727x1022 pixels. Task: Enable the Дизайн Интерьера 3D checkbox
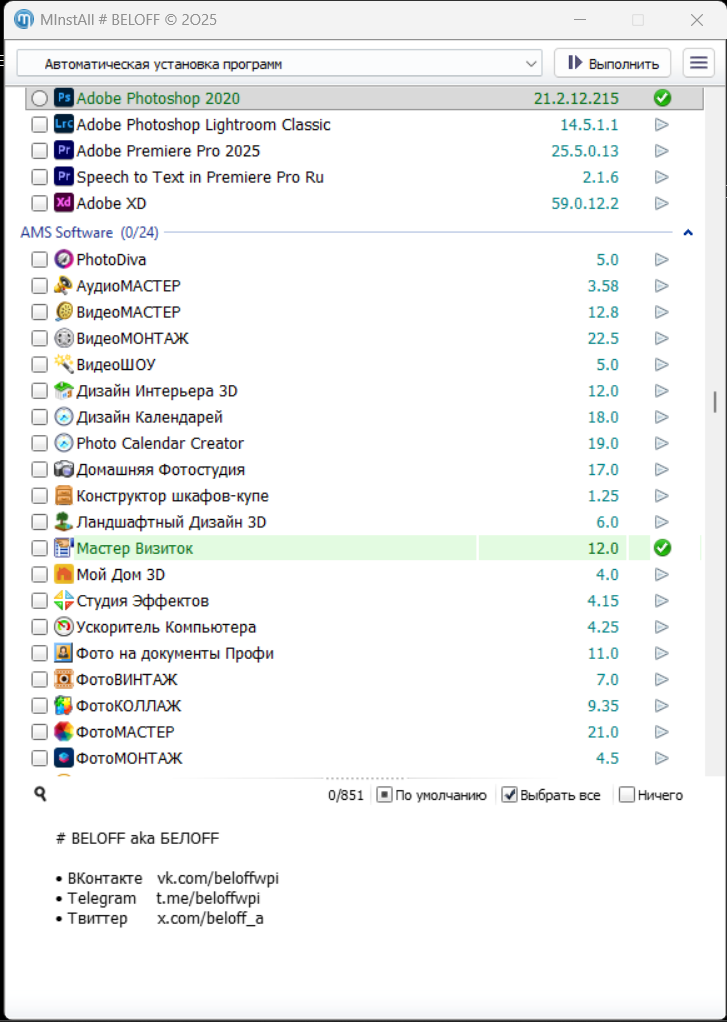pyautogui.click(x=39, y=391)
